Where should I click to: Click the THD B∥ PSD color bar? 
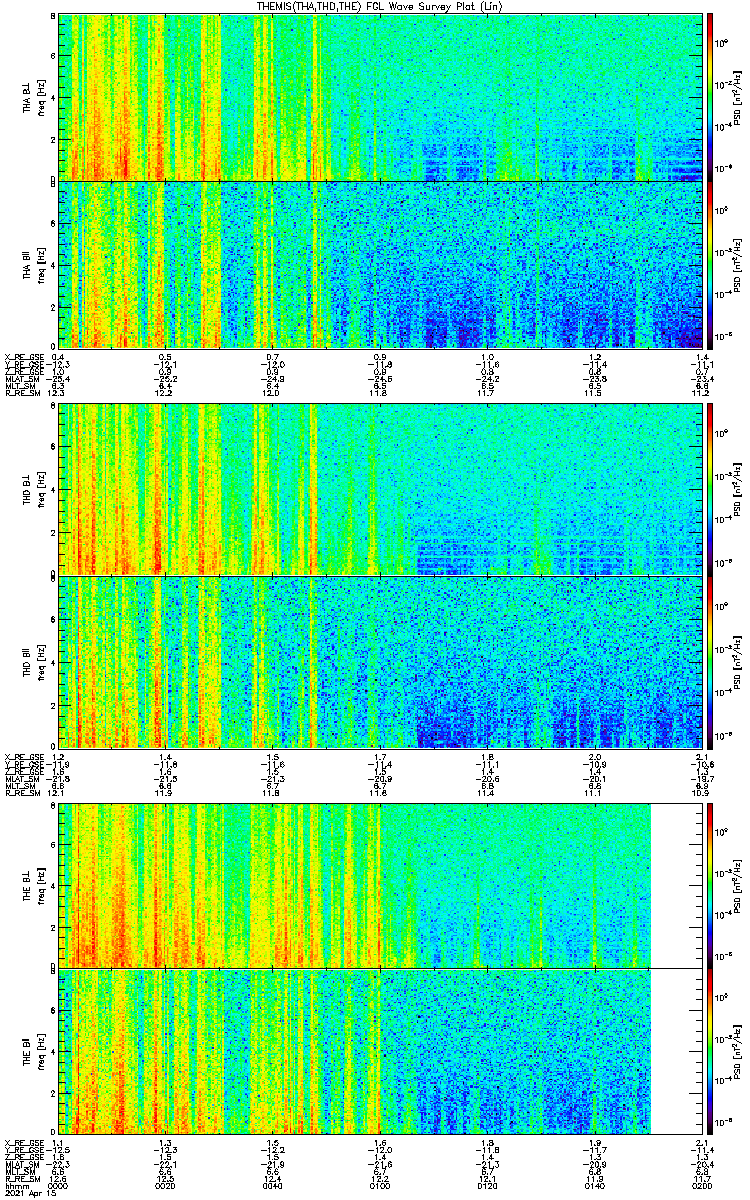[710, 661]
